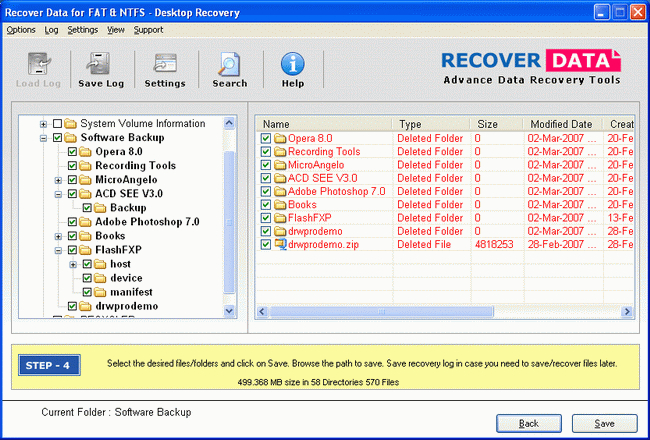The height and width of the screenshot is (440, 650).
Task: Expand the MicroAngelo tree node
Action: 58,180
